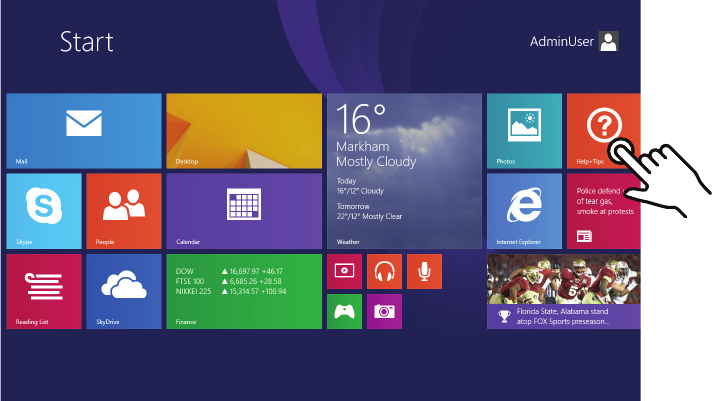Open the Video app small tile
712x401 pixels.
345,272
